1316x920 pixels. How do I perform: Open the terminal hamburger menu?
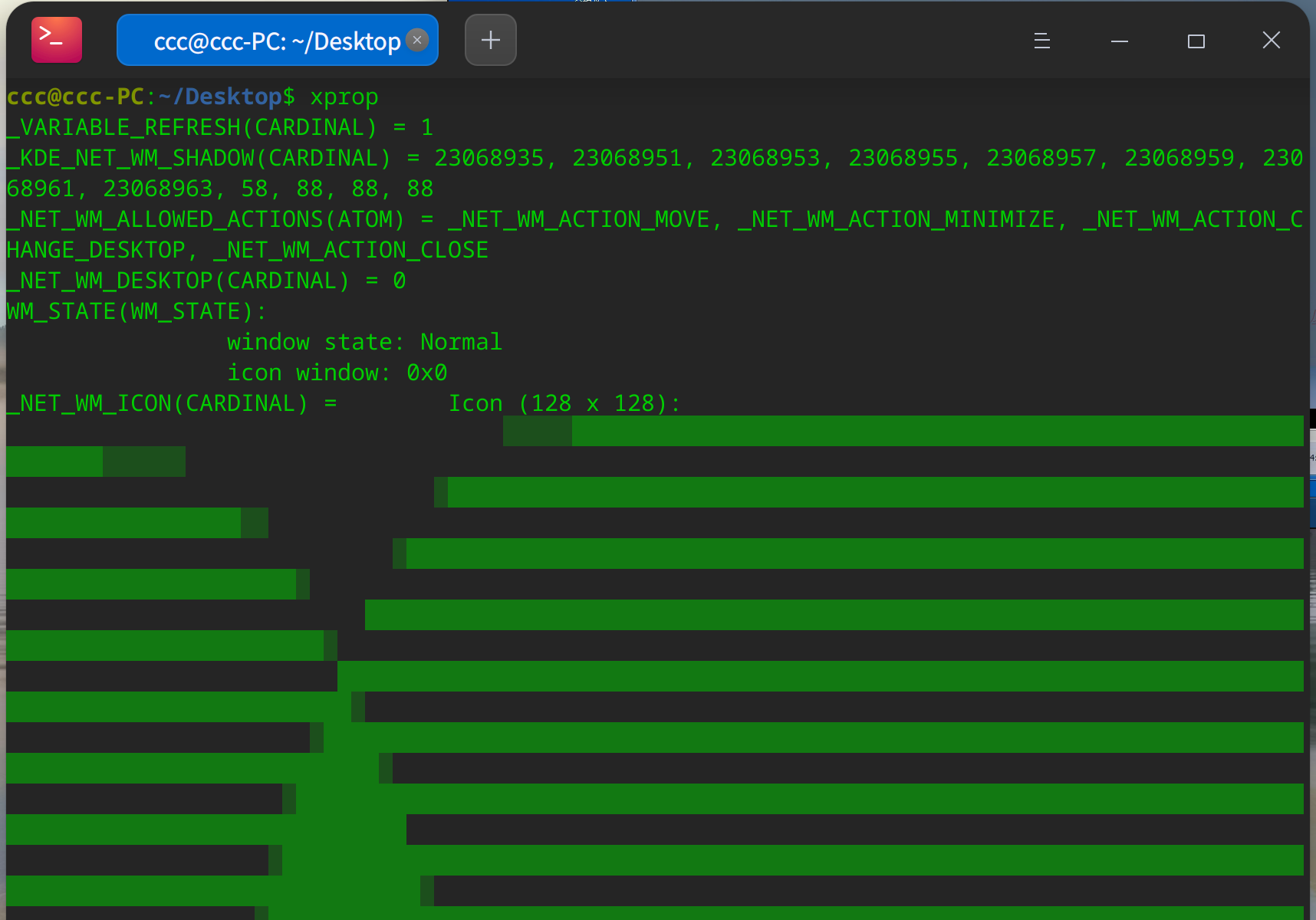[x=1041, y=41]
